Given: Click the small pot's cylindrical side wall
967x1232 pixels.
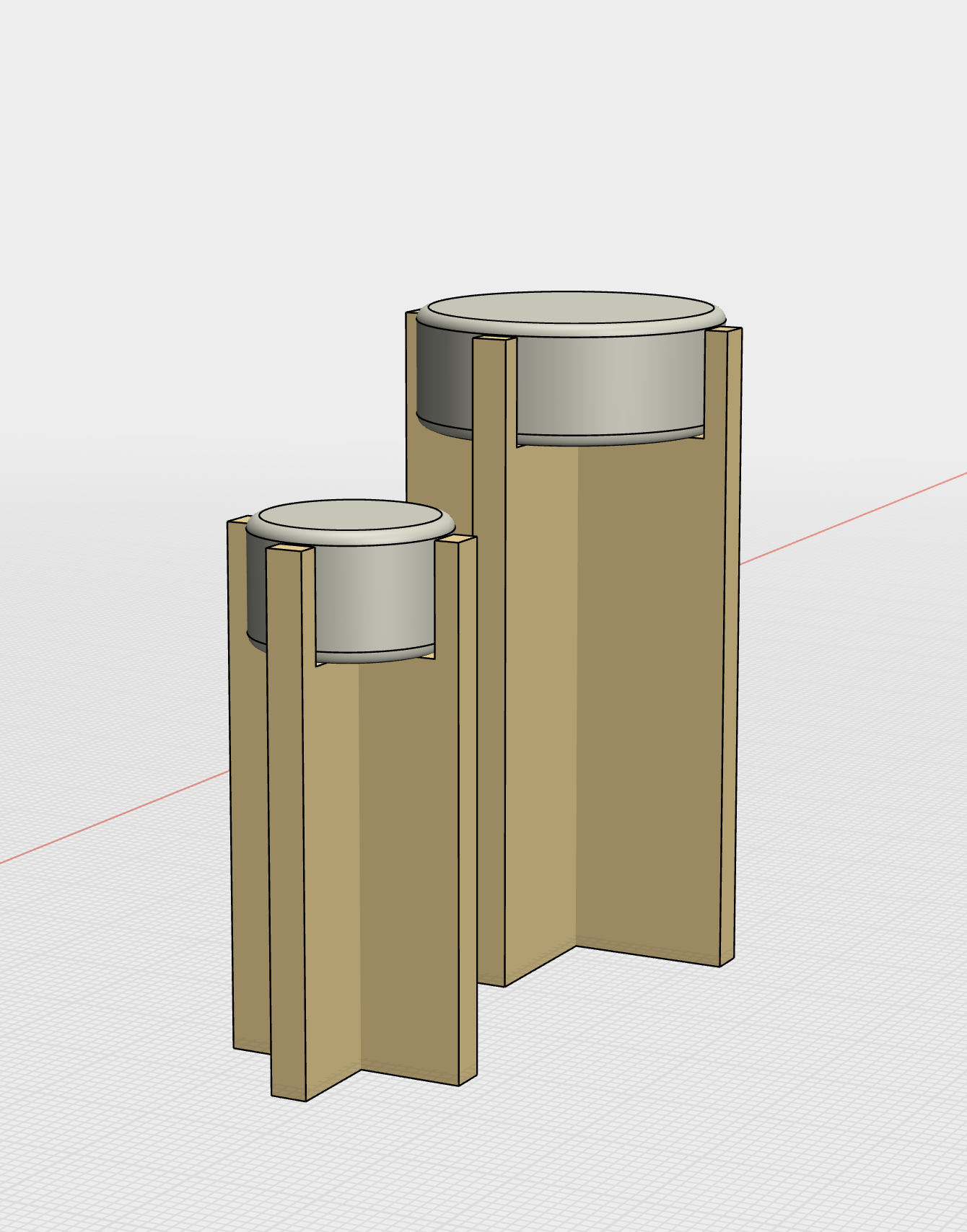Looking at the screenshot, I should click(375, 599).
